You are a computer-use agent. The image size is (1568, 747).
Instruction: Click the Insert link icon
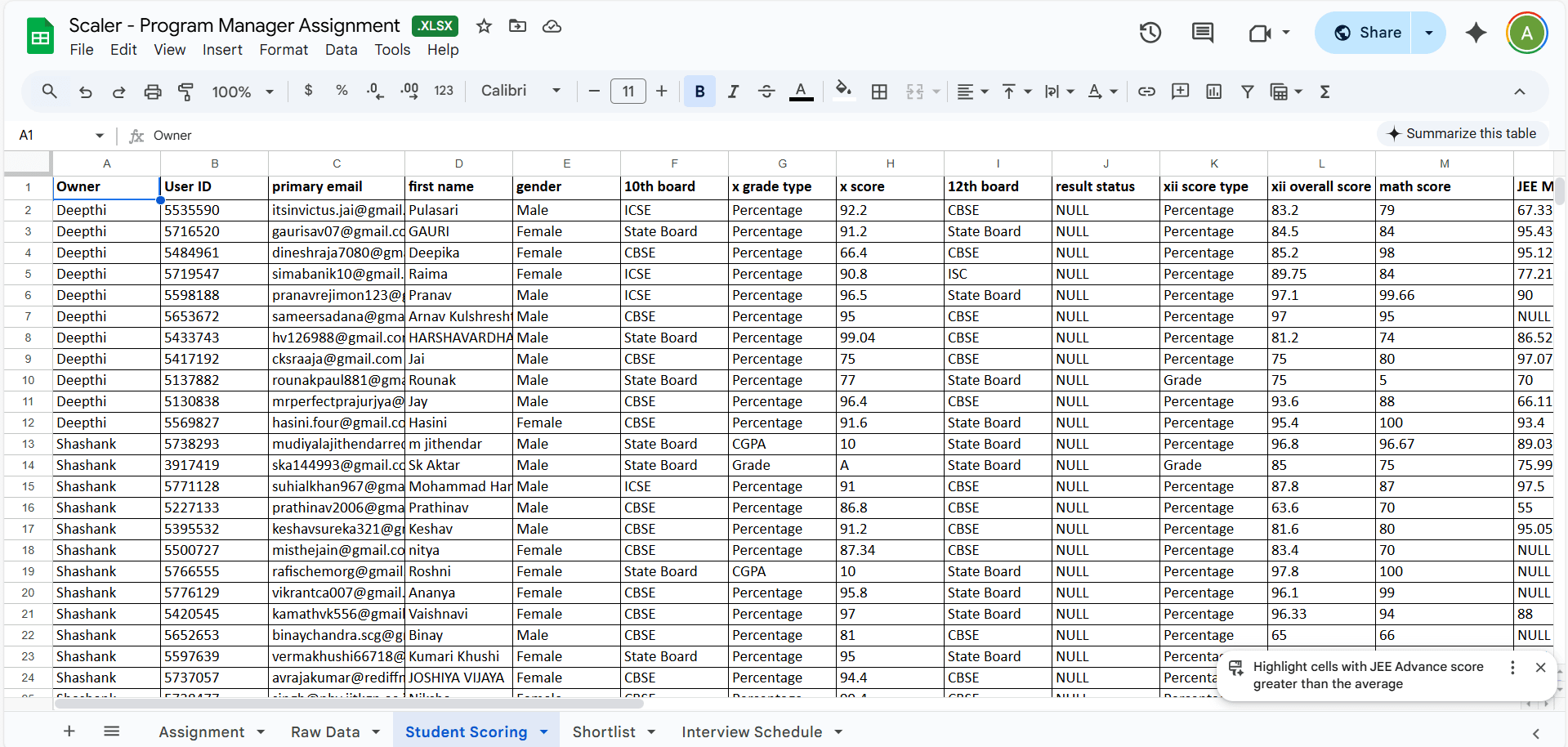click(x=1146, y=92)
